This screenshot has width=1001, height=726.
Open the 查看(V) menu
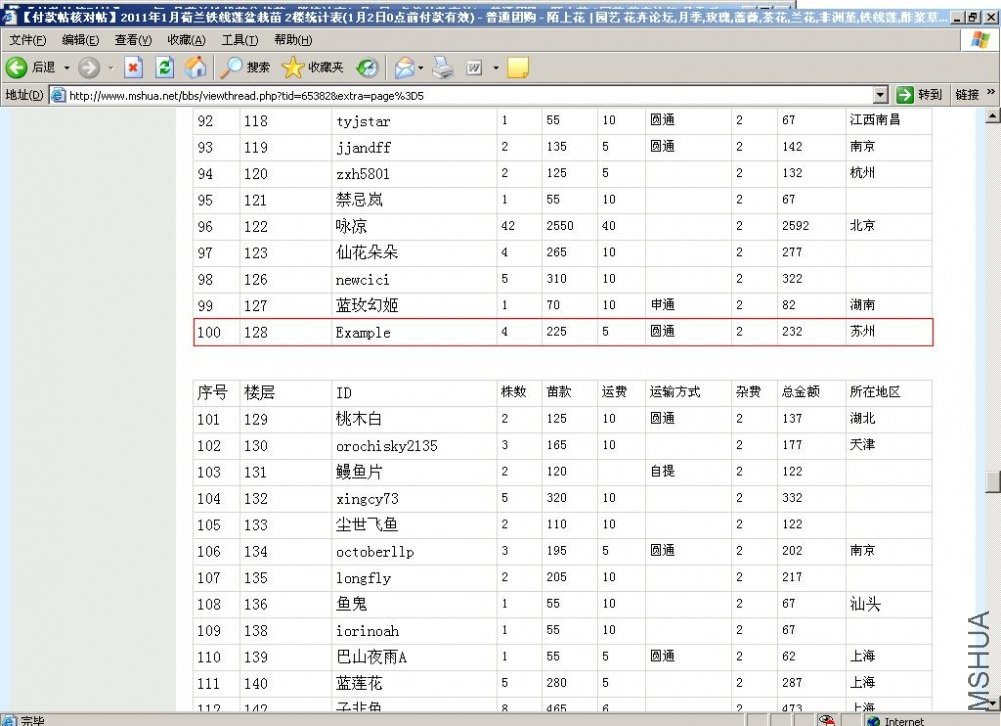click(x=133, y=40)
